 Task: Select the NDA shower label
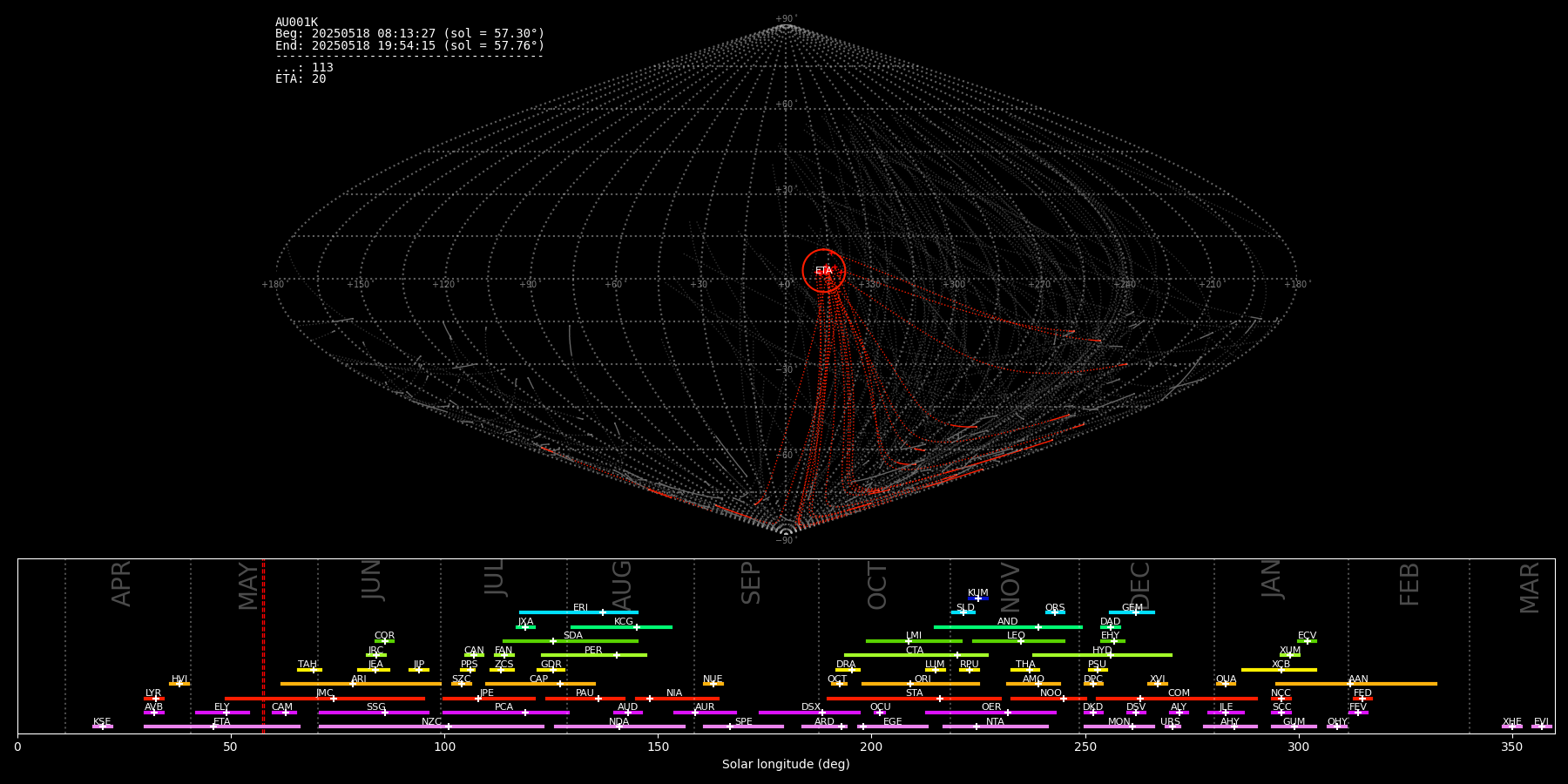tap(618, 721)
